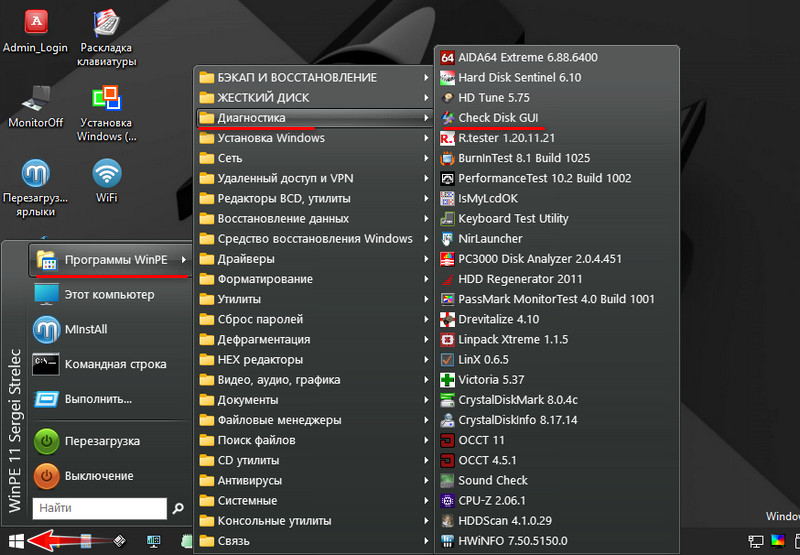Open Раскладка клавиатуры desktop shortcut
800x555 pixels.
pos(107,38)
